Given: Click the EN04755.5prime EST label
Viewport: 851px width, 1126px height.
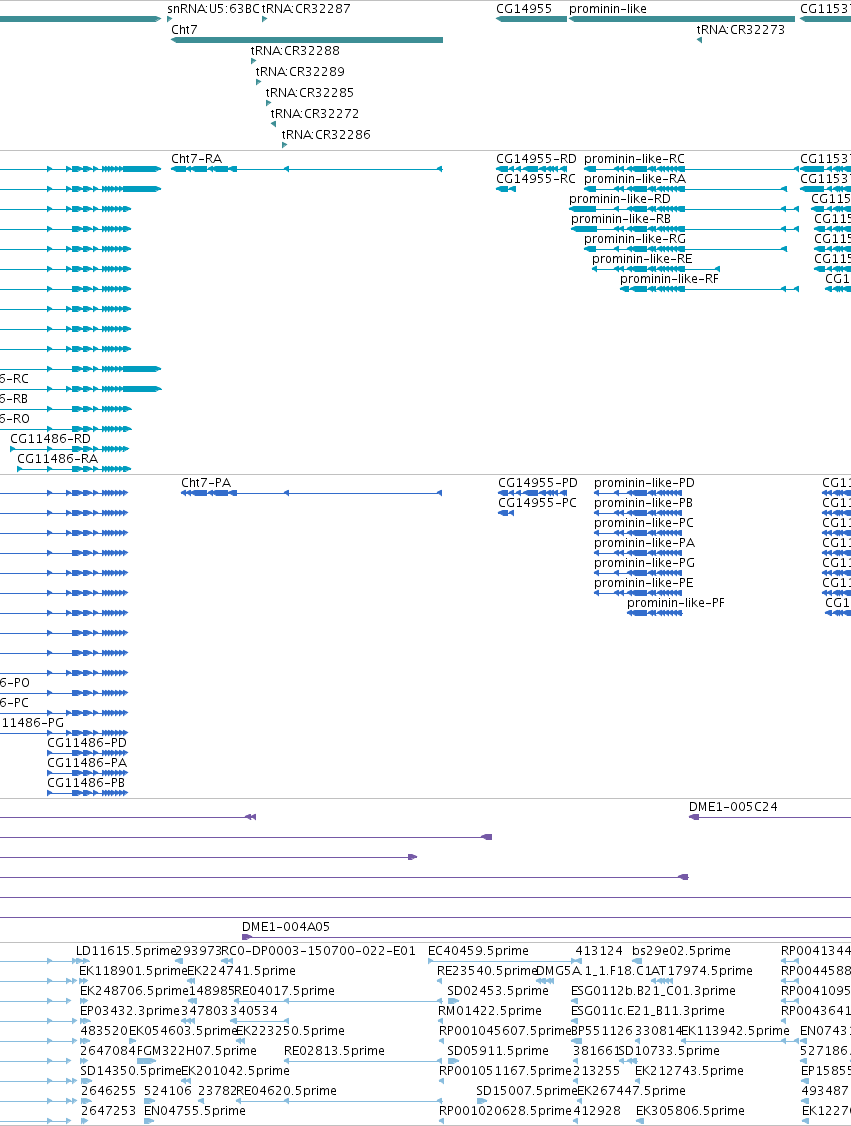Looking at the screenshot, I should pyautogui.click(x=195, y=1110).
